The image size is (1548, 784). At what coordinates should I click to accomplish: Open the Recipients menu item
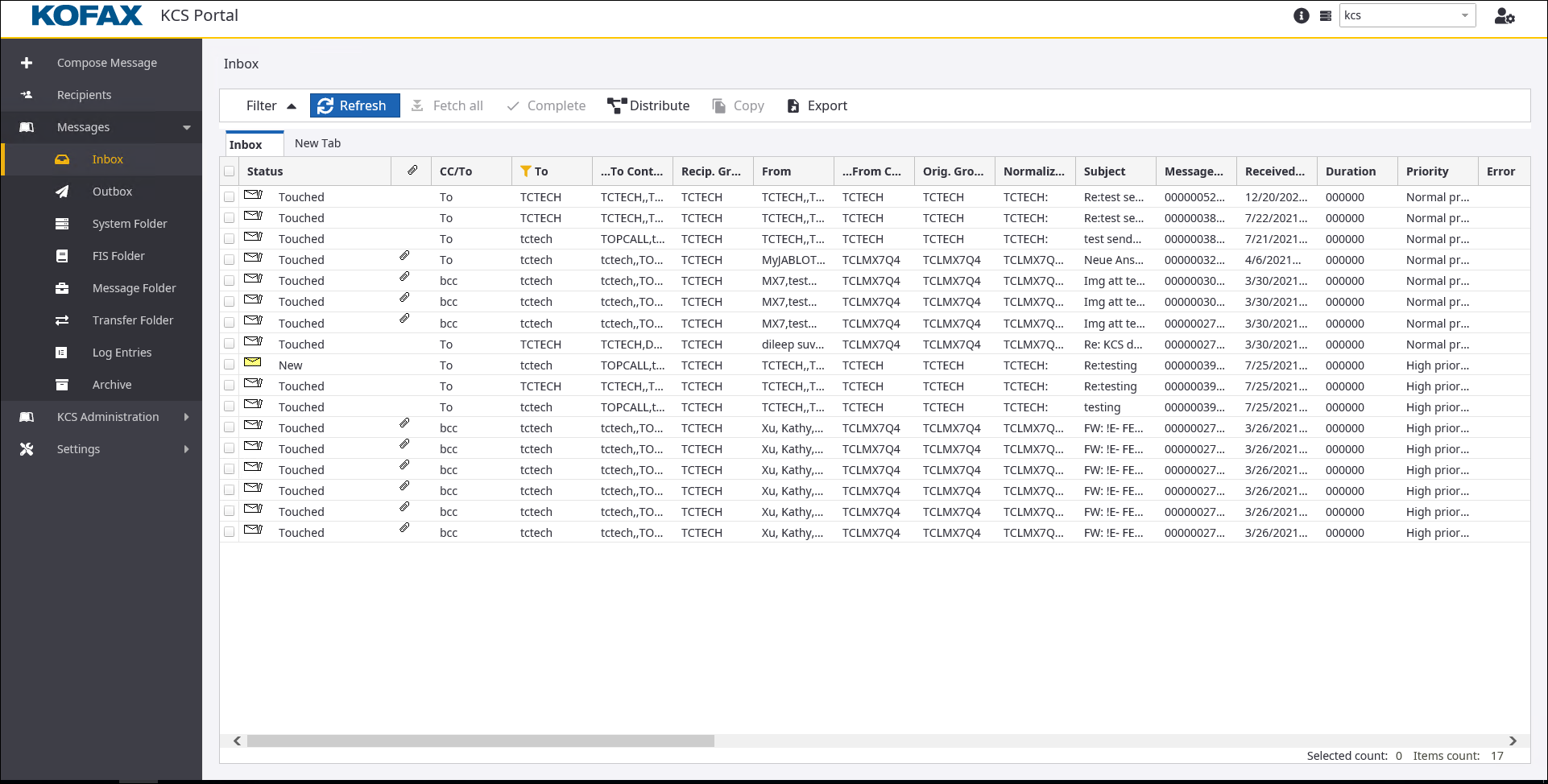tap(101, 95)
